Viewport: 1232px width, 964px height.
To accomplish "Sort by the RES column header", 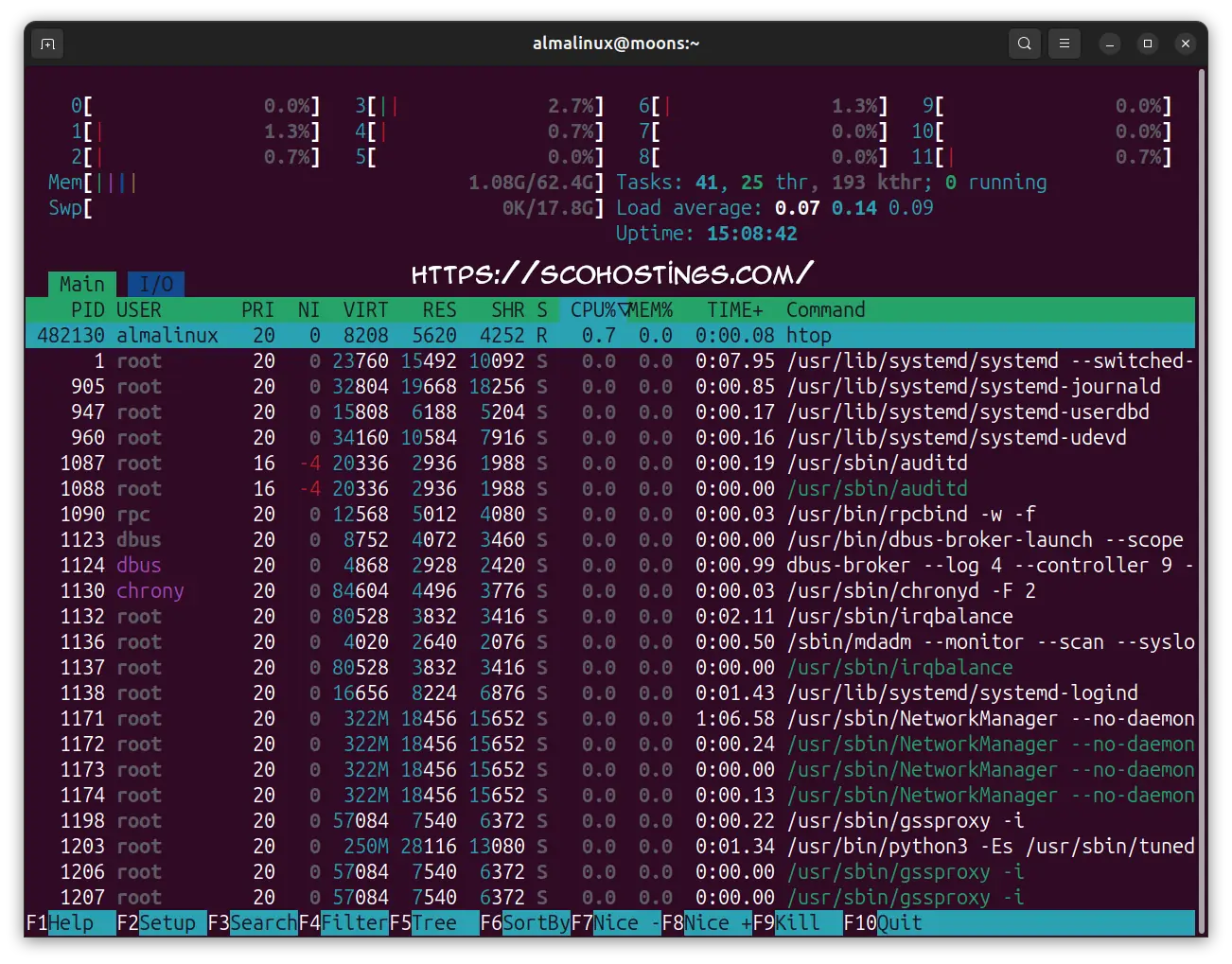I will (440, 310).
